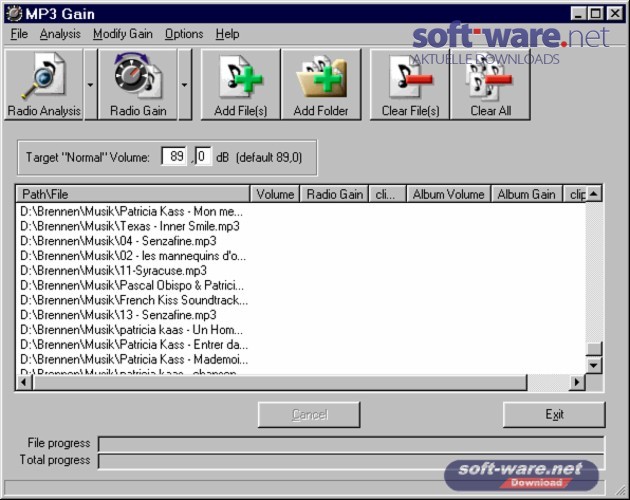The width and height of the screenshot is (630, 500).
Task: Click the target volume whole-number field showing 89
Action: [x=174, y=156]
